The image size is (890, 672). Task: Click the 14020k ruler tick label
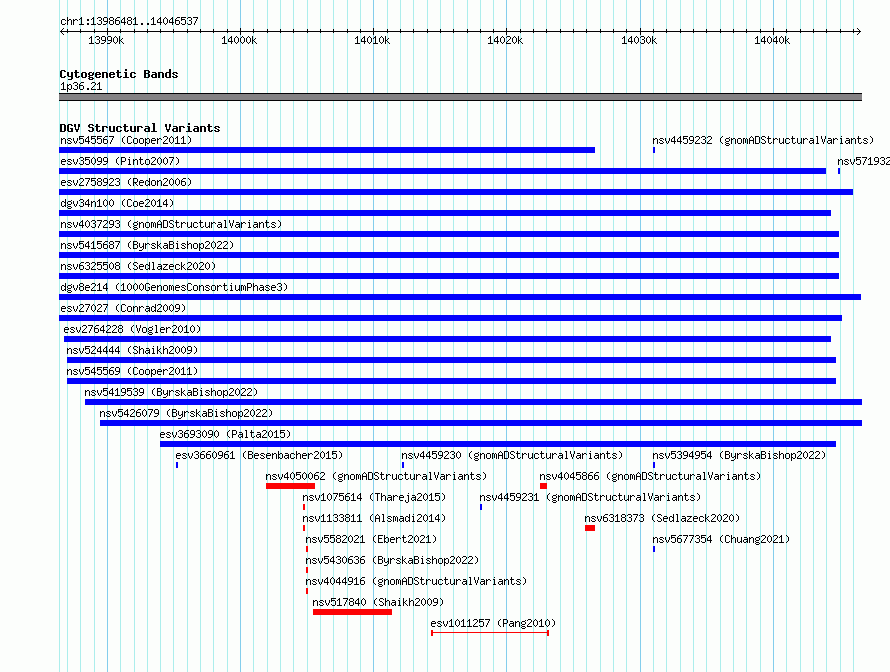click(x=505, y=40)
